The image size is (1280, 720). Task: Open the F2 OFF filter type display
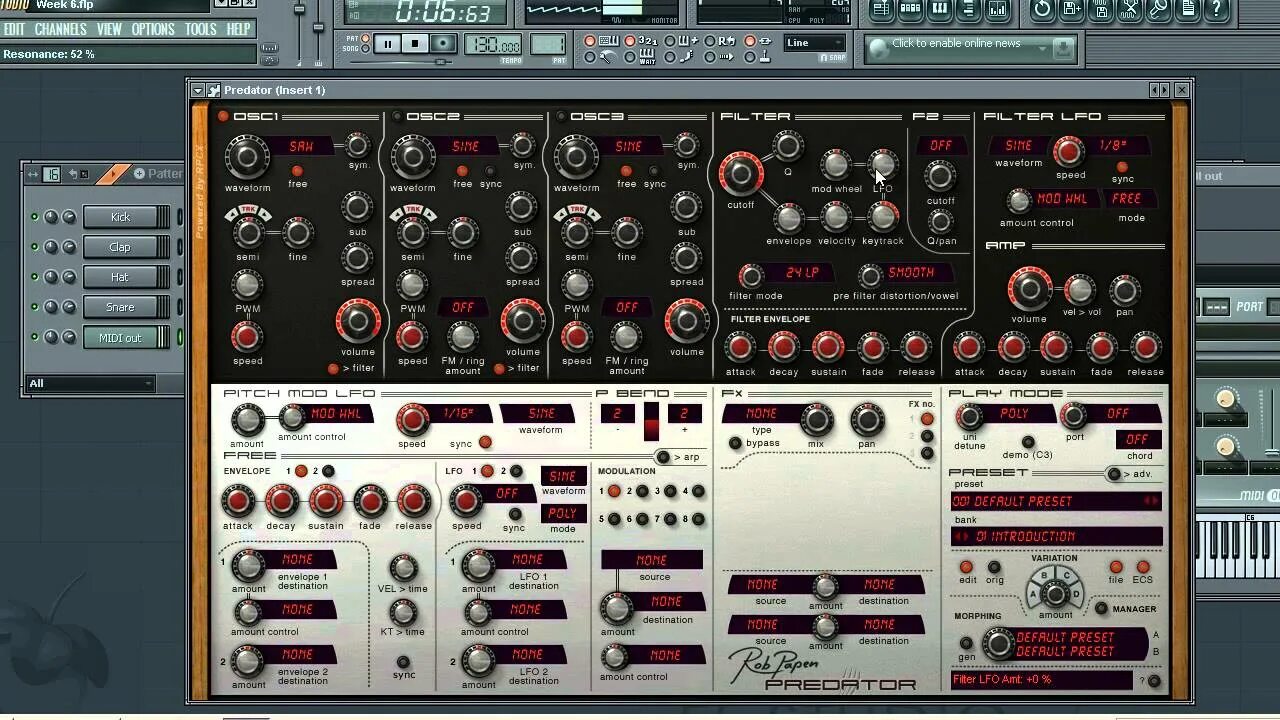coord(941,146)
